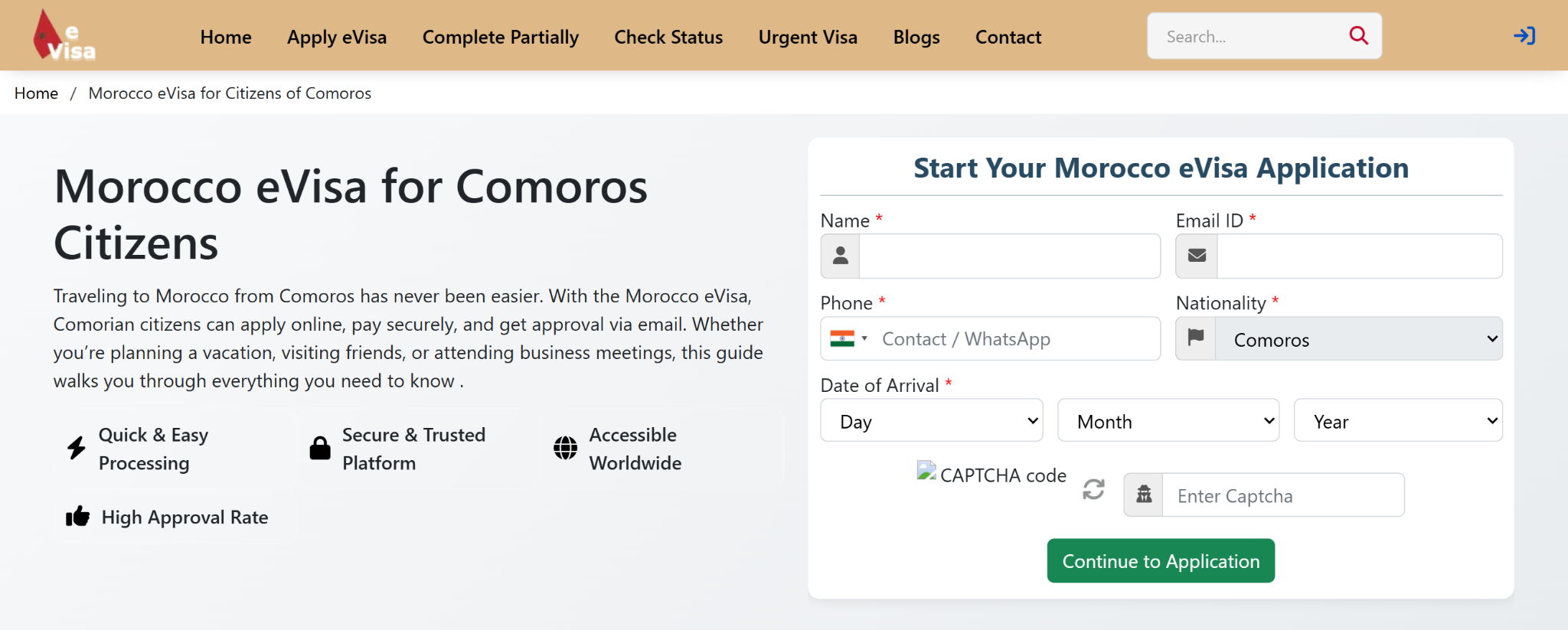Focus the Enter Captcha text field
This screenshot has height=630, width=1568.
pos(1282,495)
